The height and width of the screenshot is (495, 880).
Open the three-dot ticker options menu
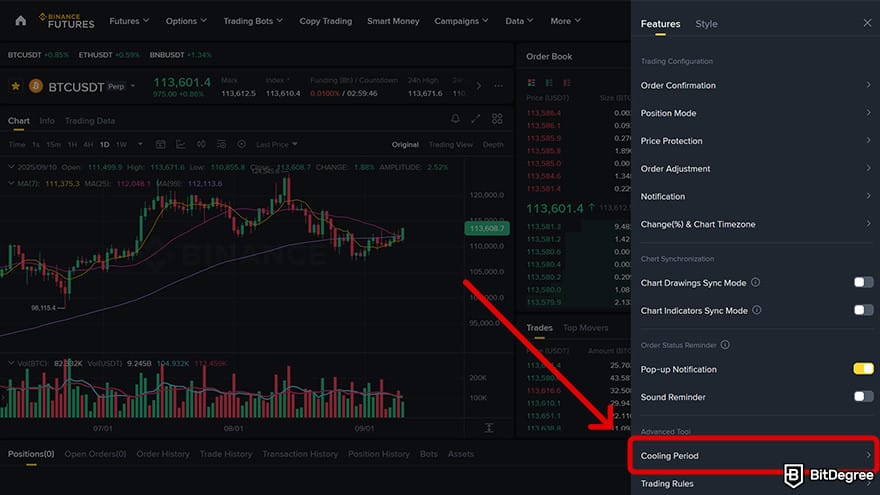point(498,86)
